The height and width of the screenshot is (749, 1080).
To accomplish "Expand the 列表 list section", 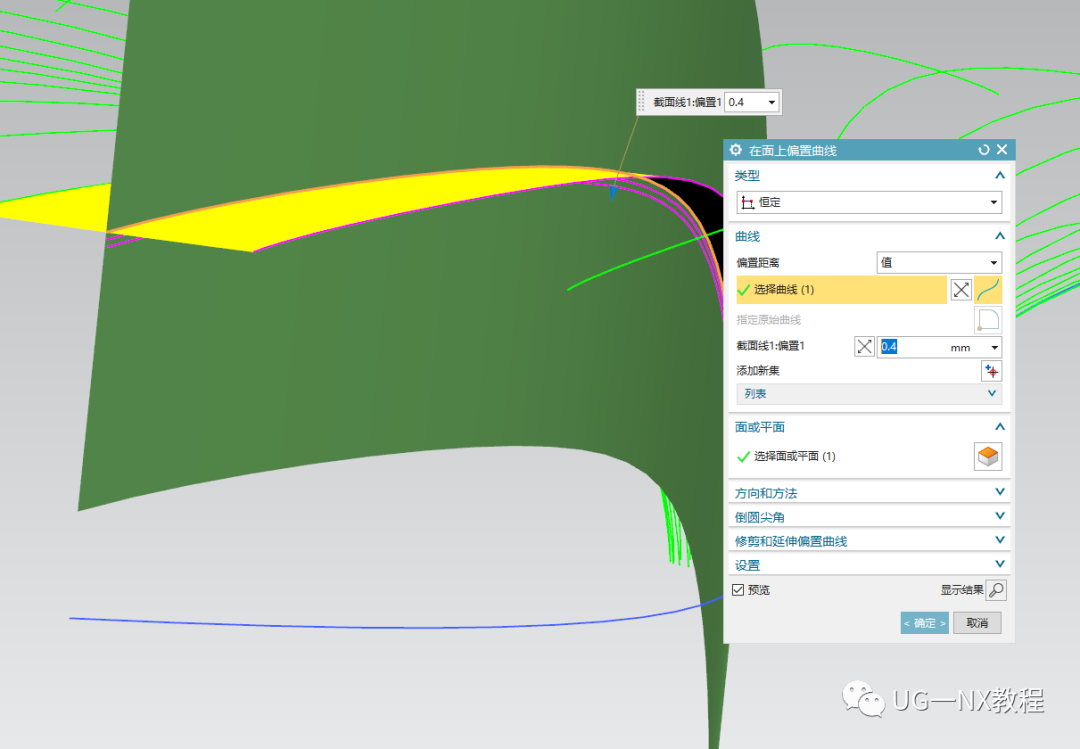I will 869,393.
